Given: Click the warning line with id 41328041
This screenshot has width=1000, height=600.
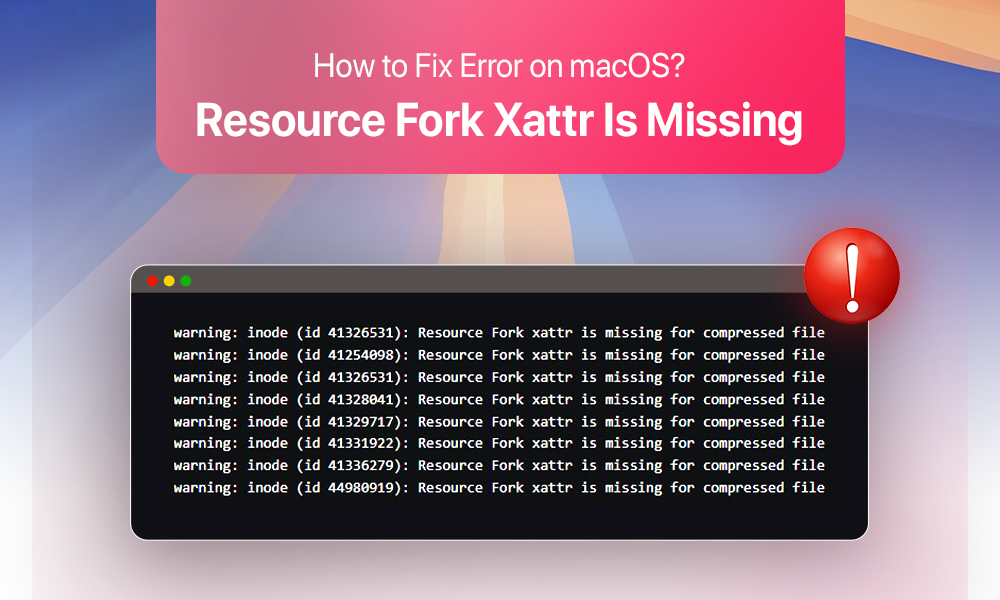Looking at the screenshot, I should pos(499,400).
